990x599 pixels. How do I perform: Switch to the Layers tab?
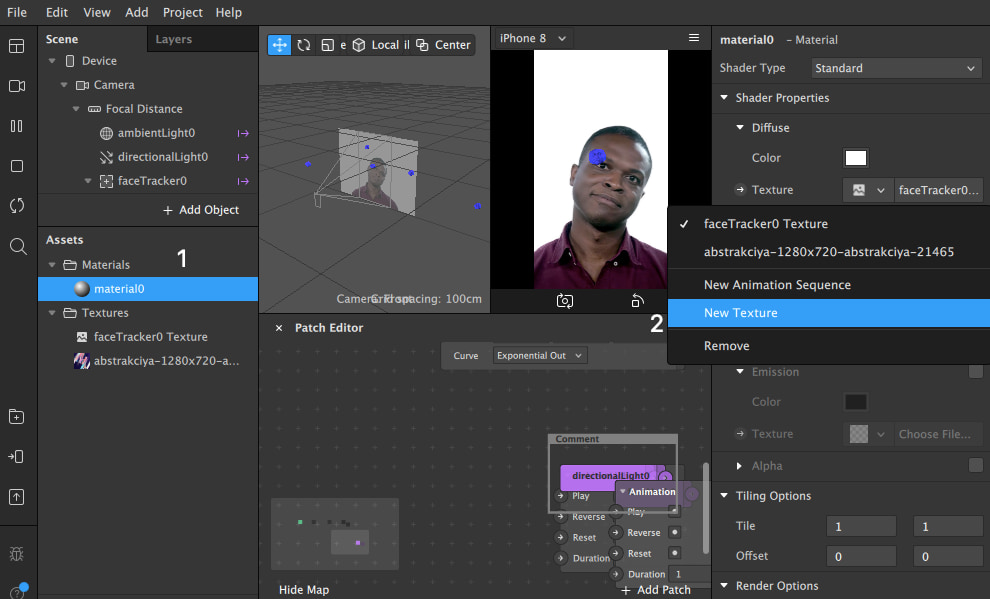[x=173, y=39]
